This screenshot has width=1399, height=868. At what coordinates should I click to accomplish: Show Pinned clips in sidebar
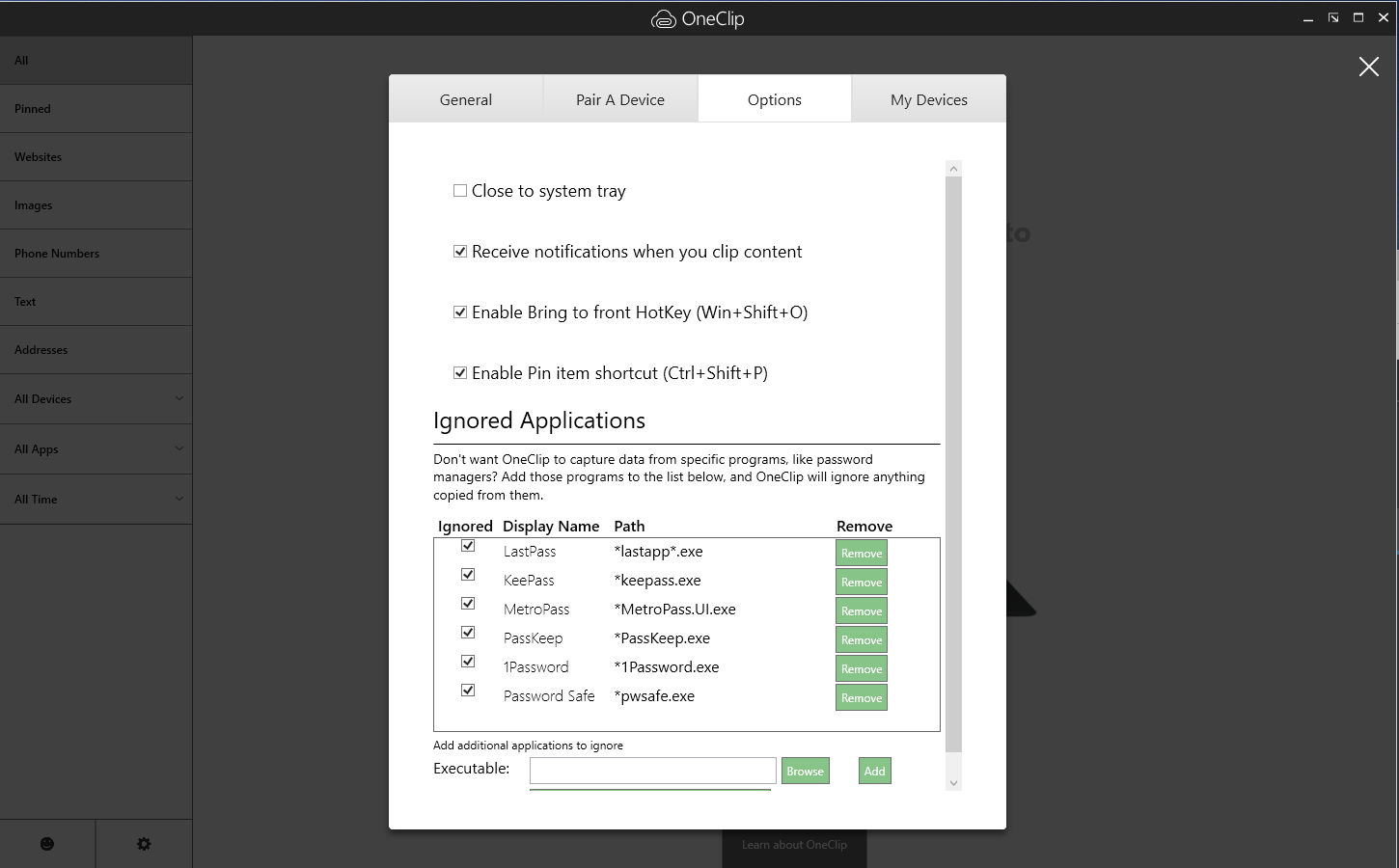(x=96, y=108)
